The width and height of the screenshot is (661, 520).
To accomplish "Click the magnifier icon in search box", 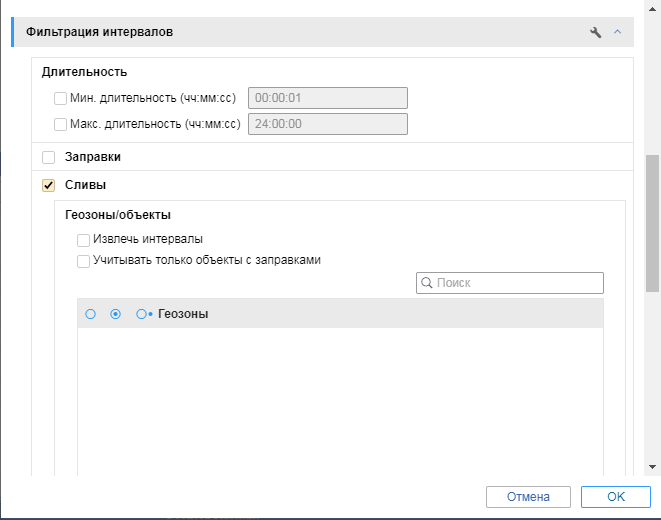I will [x=427, y=283].
